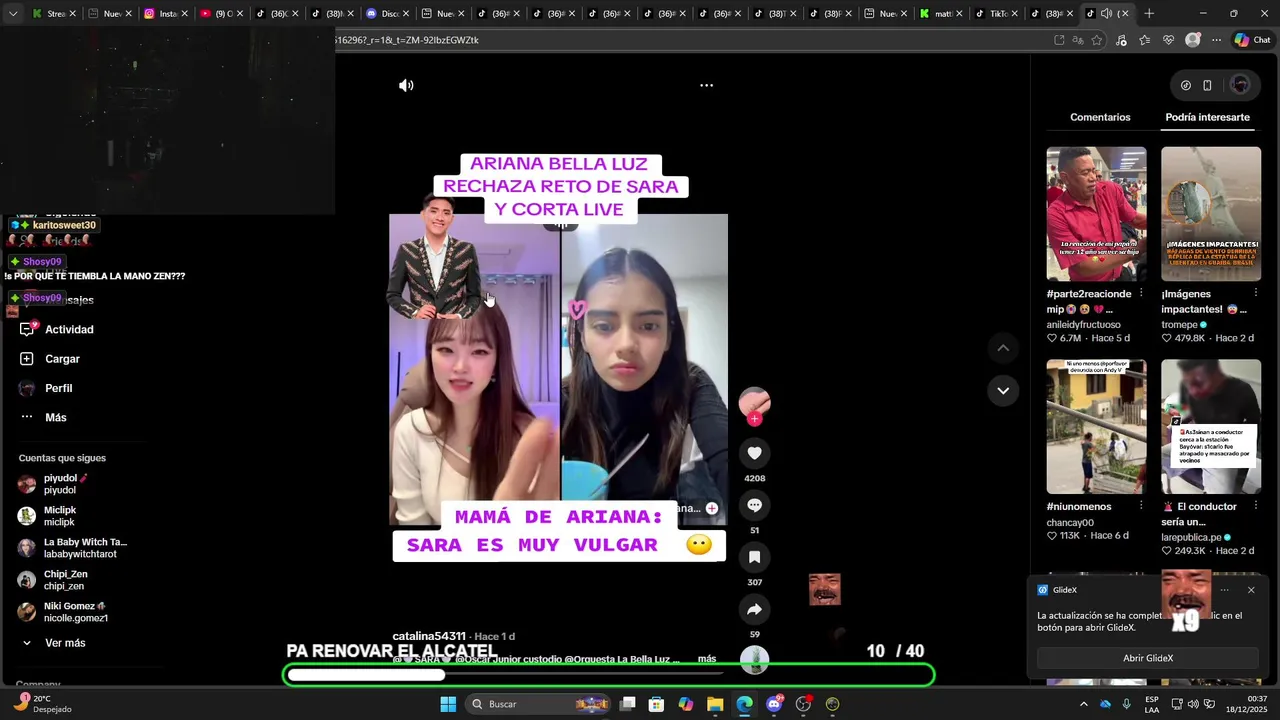The width and height of the screenshot is (1280, 720).
Task: Share the video with the arrow icon
Action: click(755, 609)
